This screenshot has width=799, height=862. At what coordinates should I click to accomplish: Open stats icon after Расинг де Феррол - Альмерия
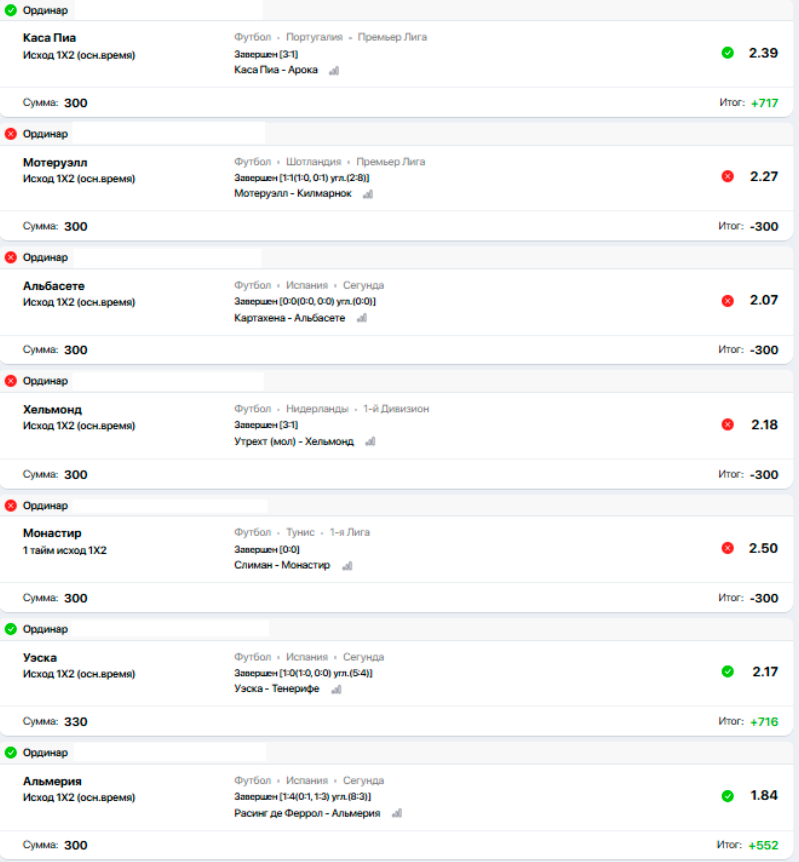396,814
